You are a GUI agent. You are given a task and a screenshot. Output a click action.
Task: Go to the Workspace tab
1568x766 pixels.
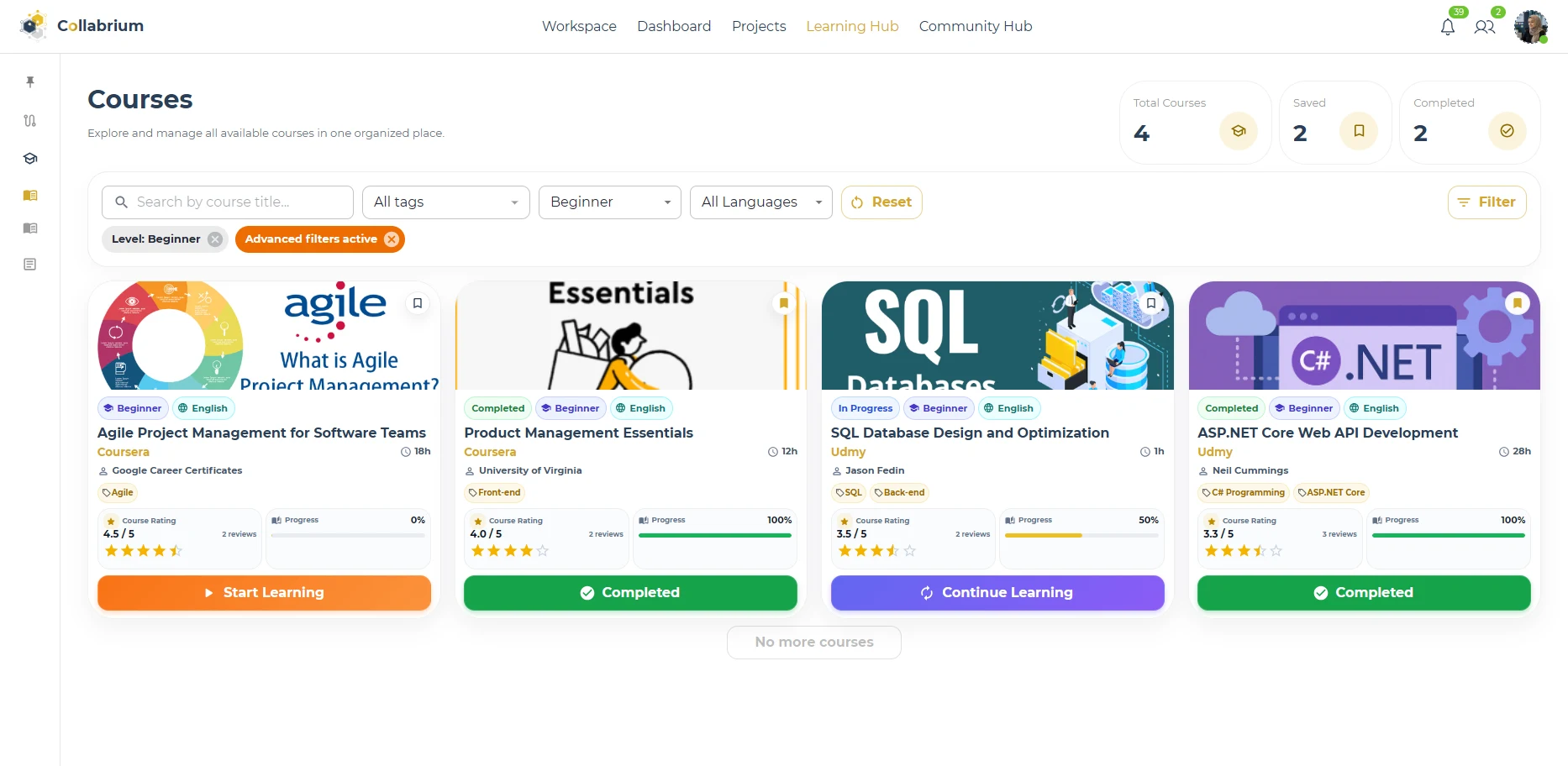click(x=579, y=26)
